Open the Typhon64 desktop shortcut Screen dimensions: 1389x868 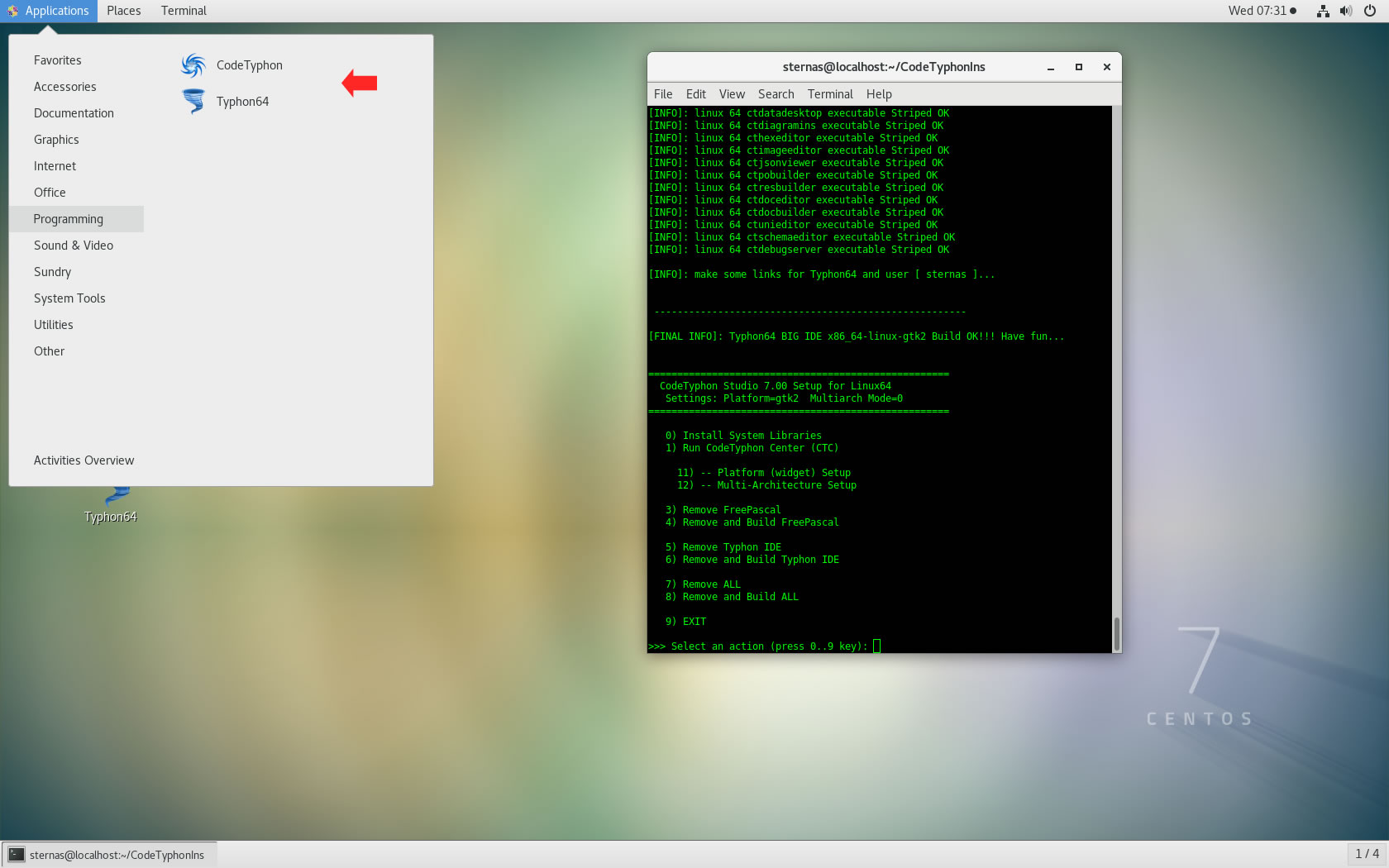pyautogui.click(x=111, y=506)
